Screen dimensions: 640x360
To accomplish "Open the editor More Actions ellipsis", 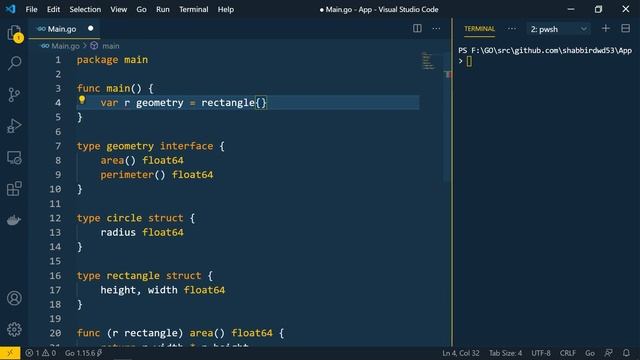I will [x=436, y=29].
